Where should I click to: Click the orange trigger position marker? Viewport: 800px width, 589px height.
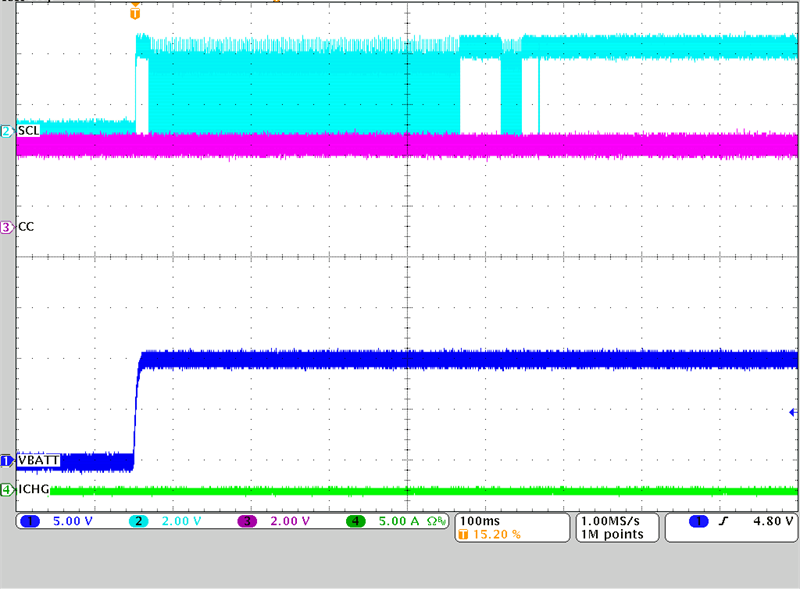click(136, 12)
